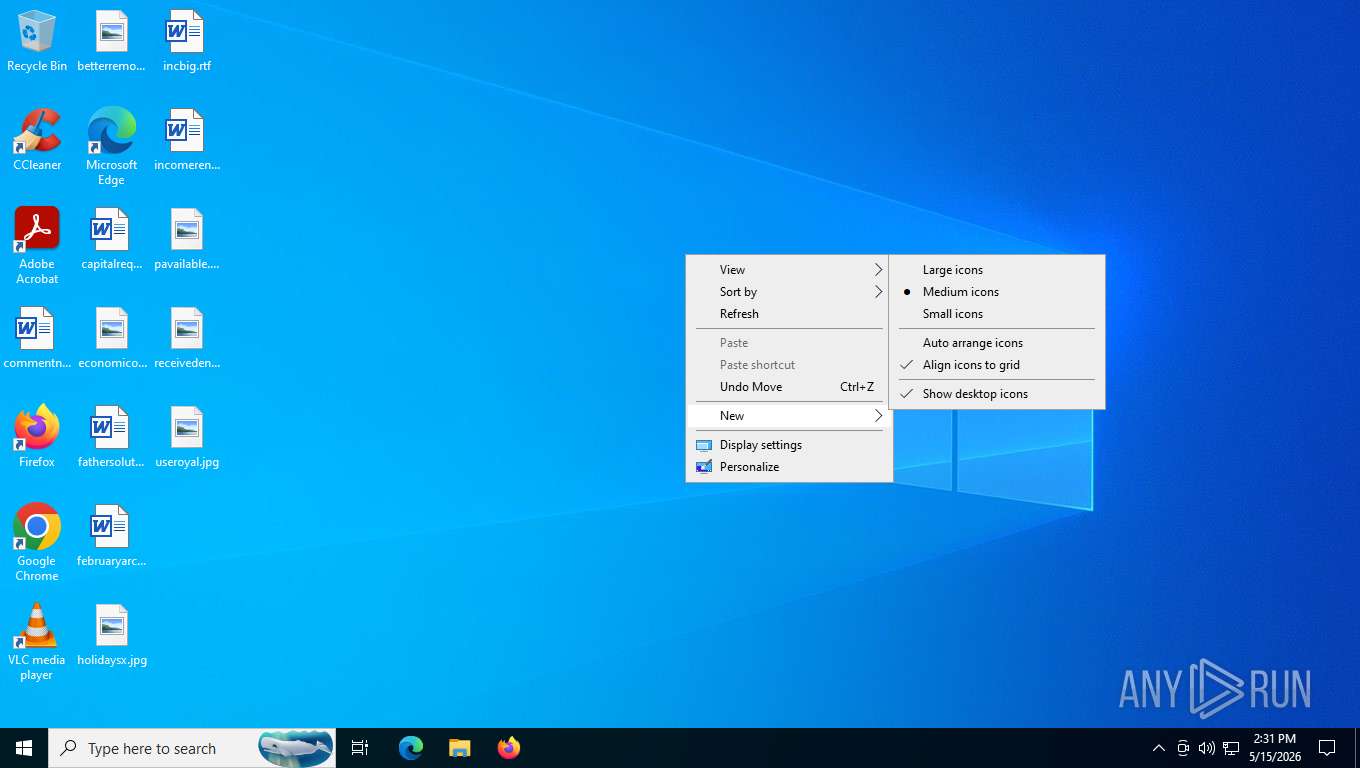Choose Large icons view option
Screen dimensions: 1360x768
pyautogui.click(x=997, y=270)
